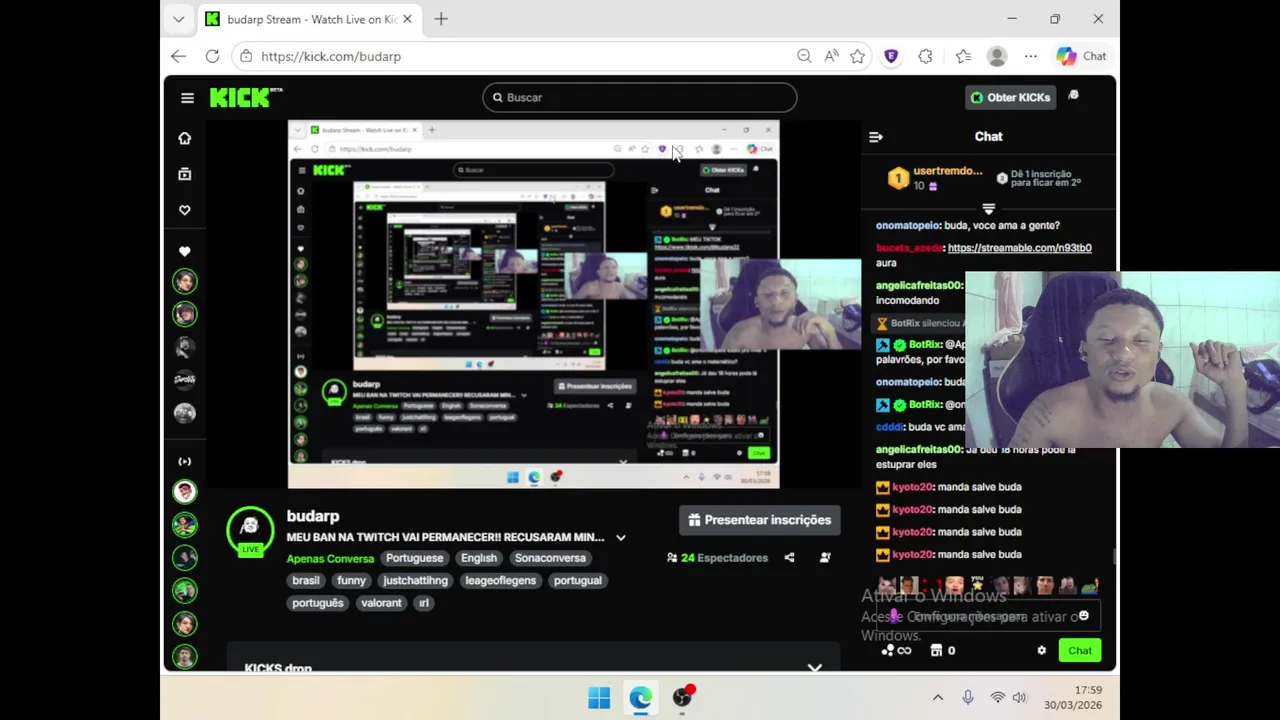Viewport: 1280px width, 720px height.
Task: Open the Apenas Conversa category link
Action: 330,559
